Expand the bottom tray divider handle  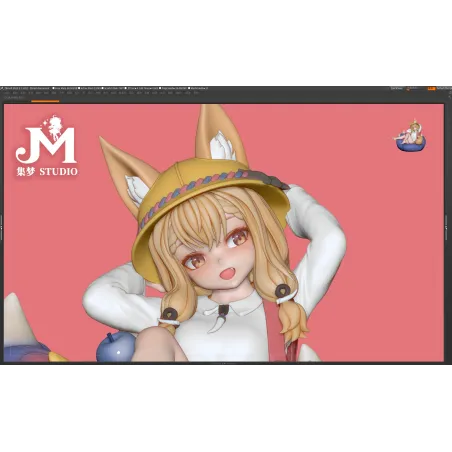pos(224,363)
